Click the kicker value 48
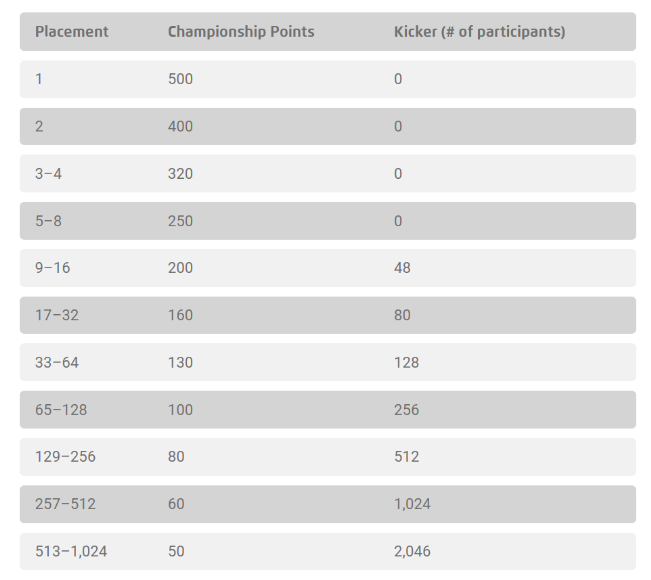Image resolution: width=651 pixels, height=580 pixels. (402, 268)
